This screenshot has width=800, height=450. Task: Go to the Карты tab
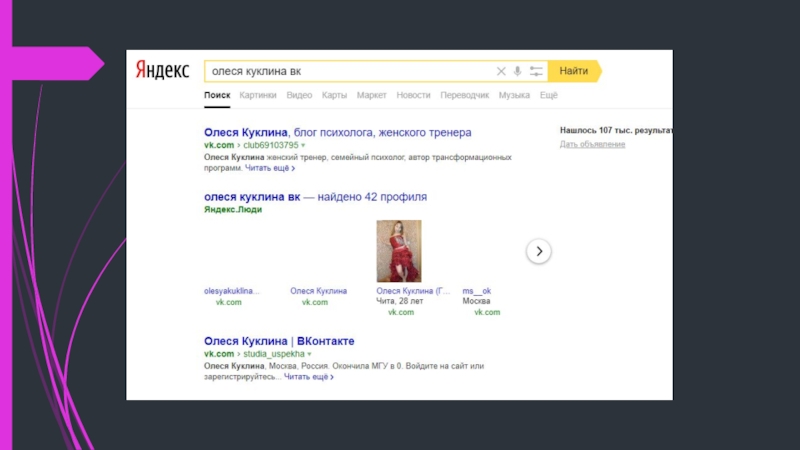[334, 95]
